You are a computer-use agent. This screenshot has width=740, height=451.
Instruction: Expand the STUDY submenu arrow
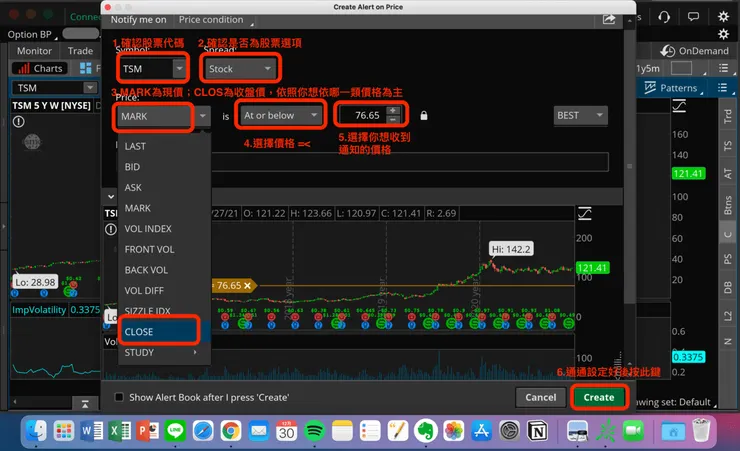tap(195, 352)
